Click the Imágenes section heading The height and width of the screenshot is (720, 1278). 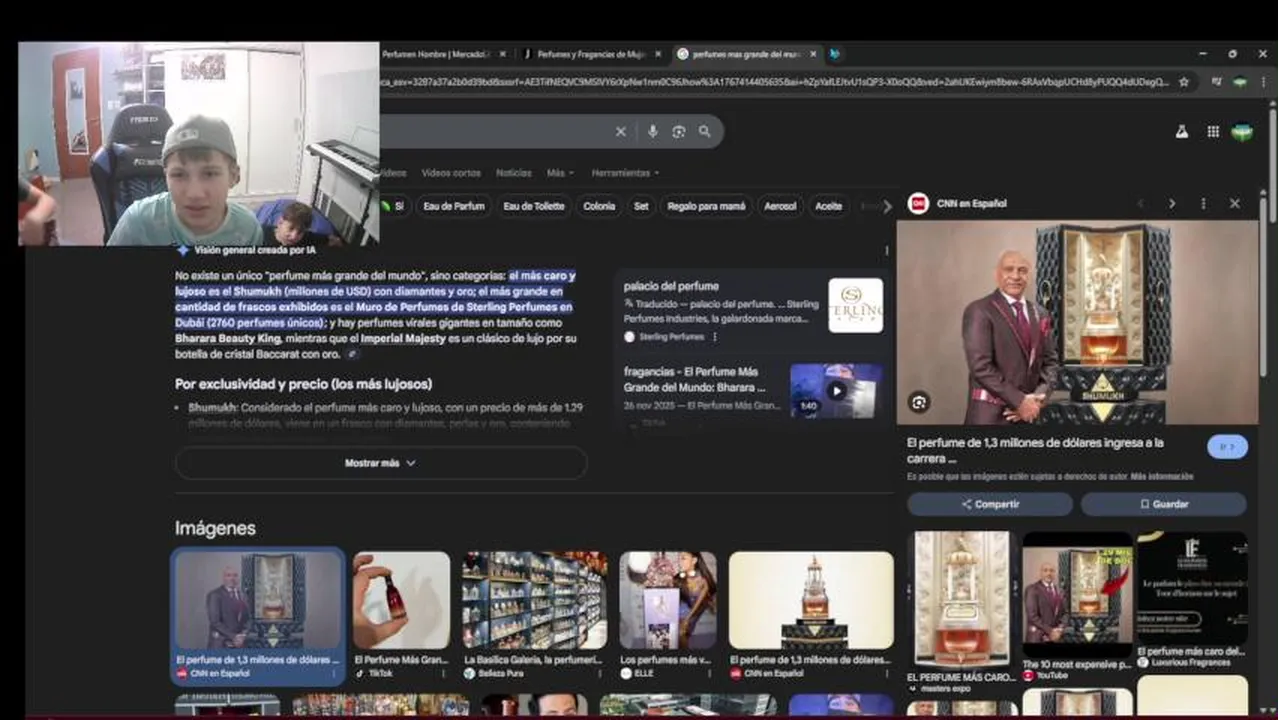215,528
